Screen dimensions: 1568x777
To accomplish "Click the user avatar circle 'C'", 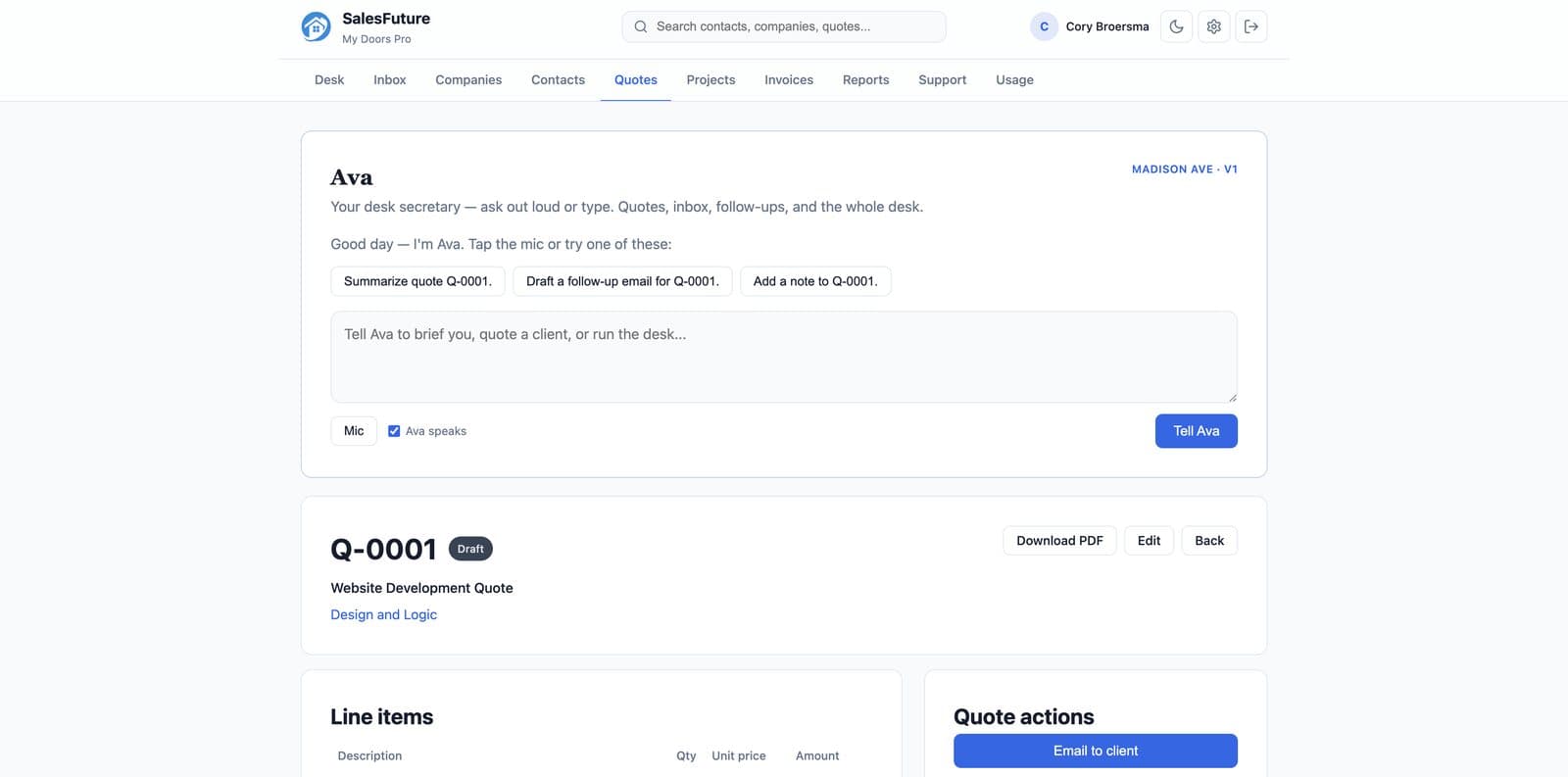I will [1044, 26].
